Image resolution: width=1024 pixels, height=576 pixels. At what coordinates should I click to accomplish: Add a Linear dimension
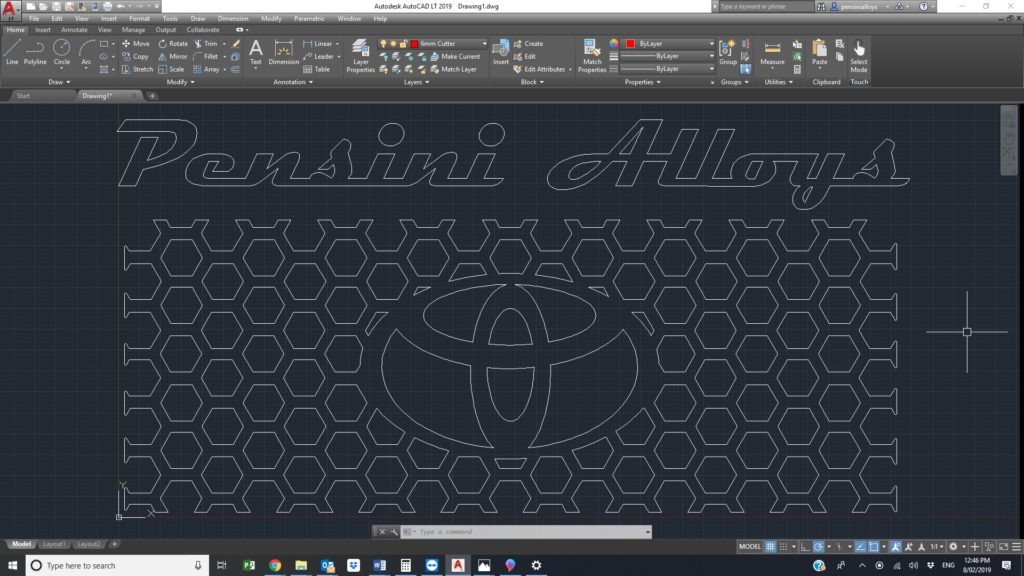click(317, 44)
